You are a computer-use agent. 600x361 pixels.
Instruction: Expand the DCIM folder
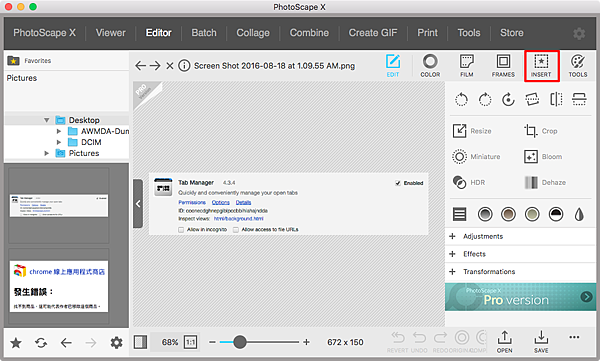[x=59, y=142]
